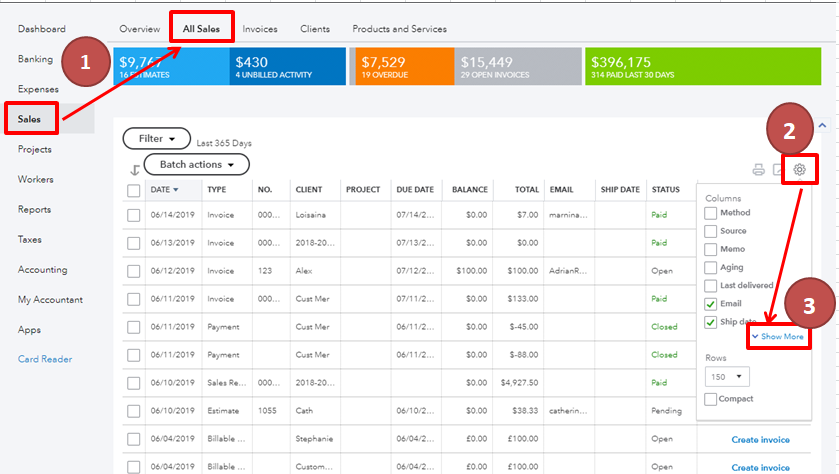This screenshot has height=474, width=839.
Task: Open Dashboard in the sidebar
Action: coord(42,29)
